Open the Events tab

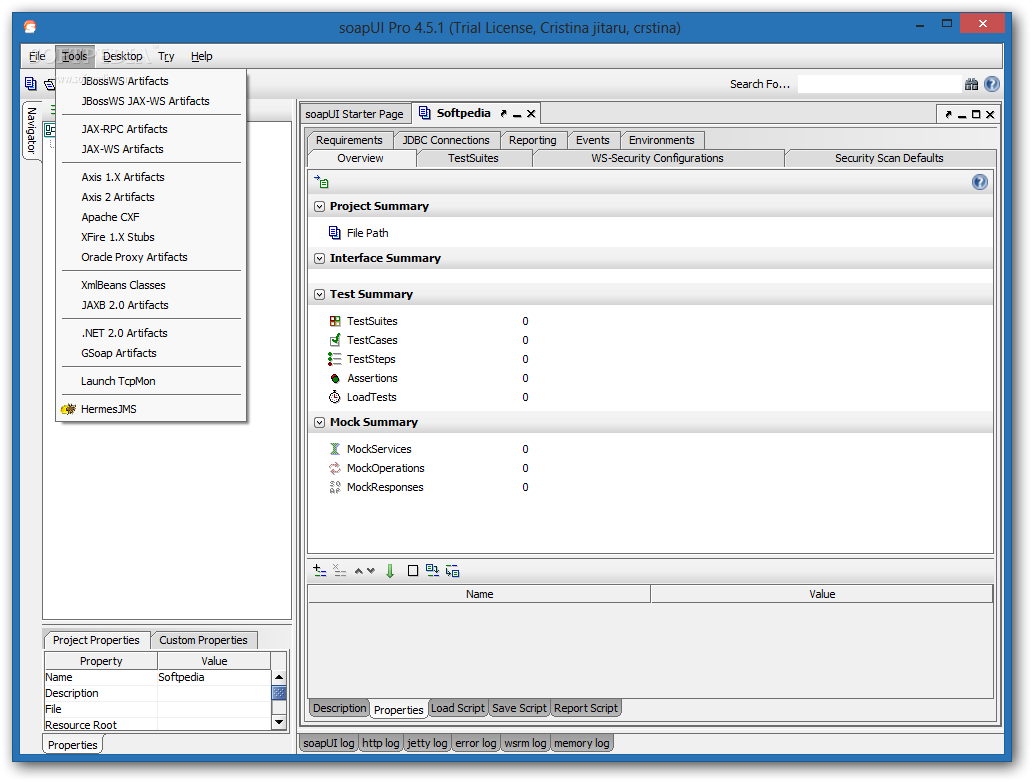click(x=592, y=140)
